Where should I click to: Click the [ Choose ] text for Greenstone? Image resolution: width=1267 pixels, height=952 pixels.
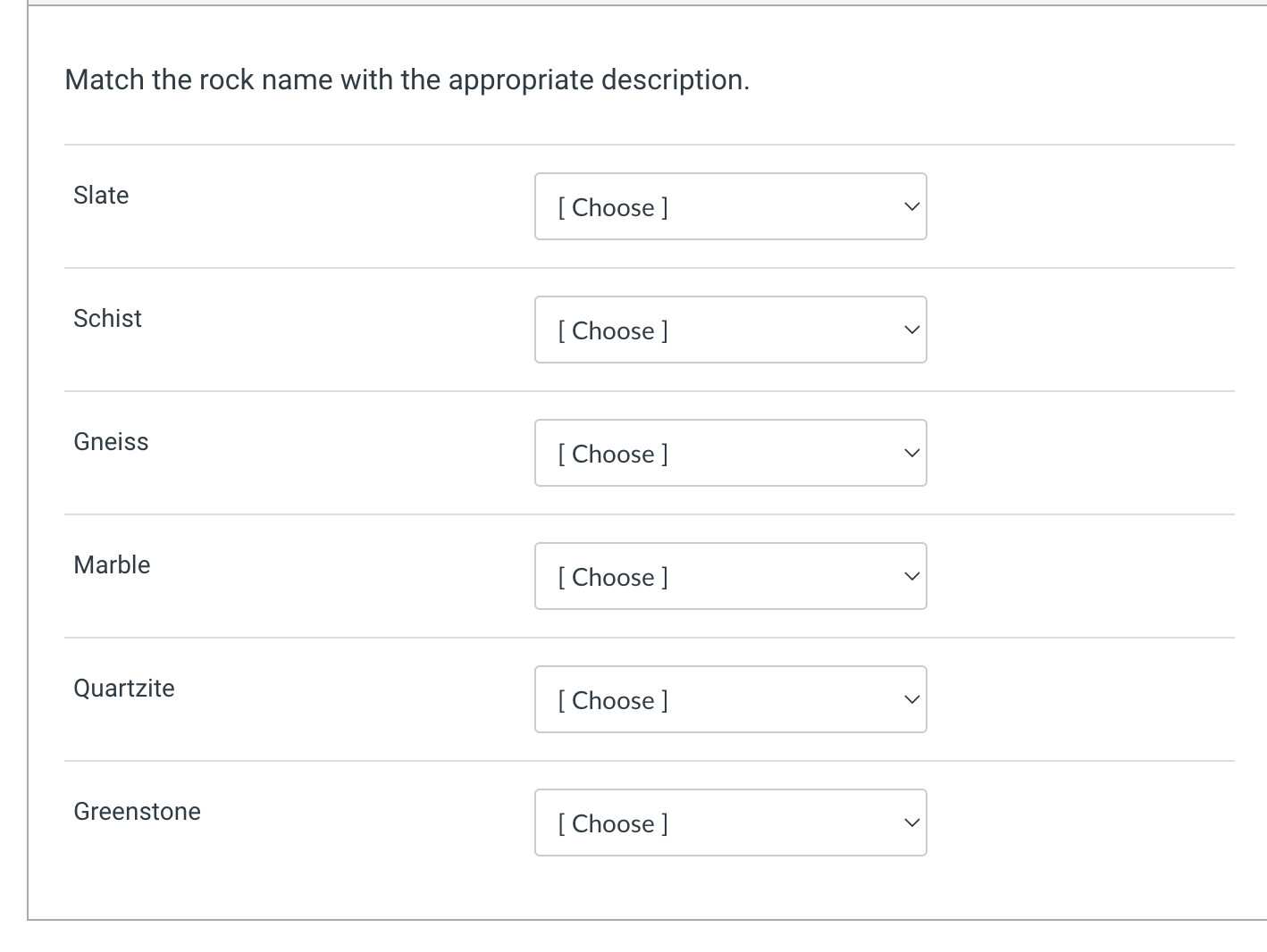(613, 823)
